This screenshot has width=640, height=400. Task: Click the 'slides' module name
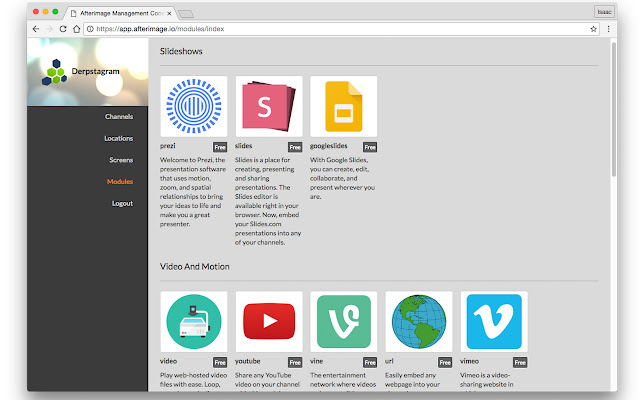244,146
